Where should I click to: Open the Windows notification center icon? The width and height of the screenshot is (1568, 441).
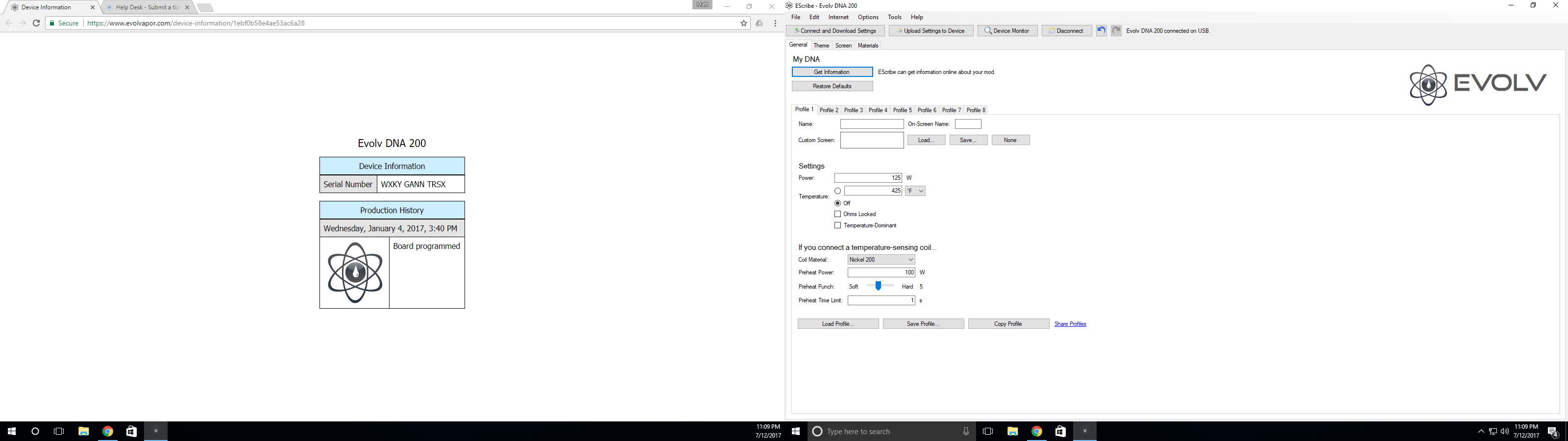click(1552, 431)
